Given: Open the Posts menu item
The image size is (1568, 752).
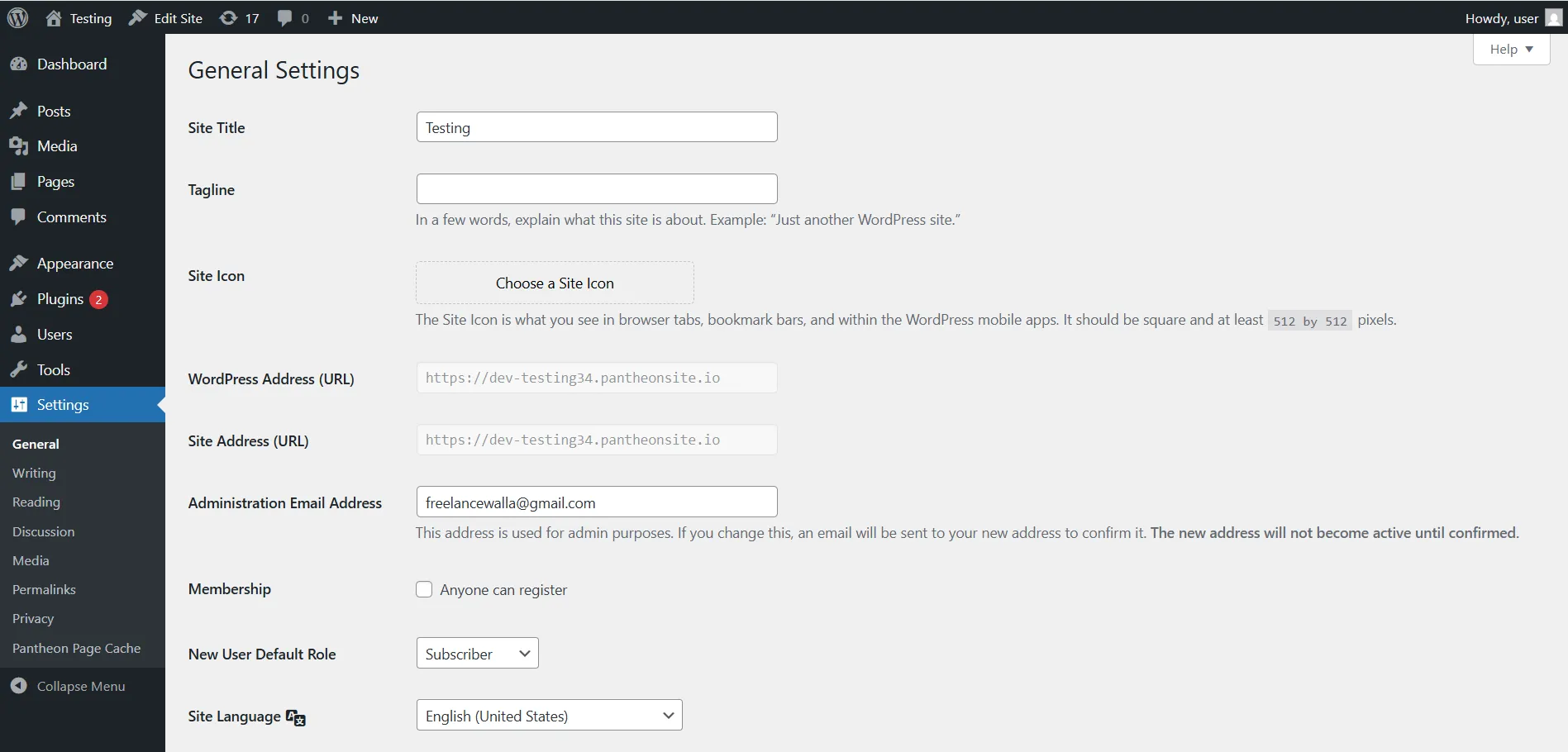Looking at the screenshot, I should [83, 111].
